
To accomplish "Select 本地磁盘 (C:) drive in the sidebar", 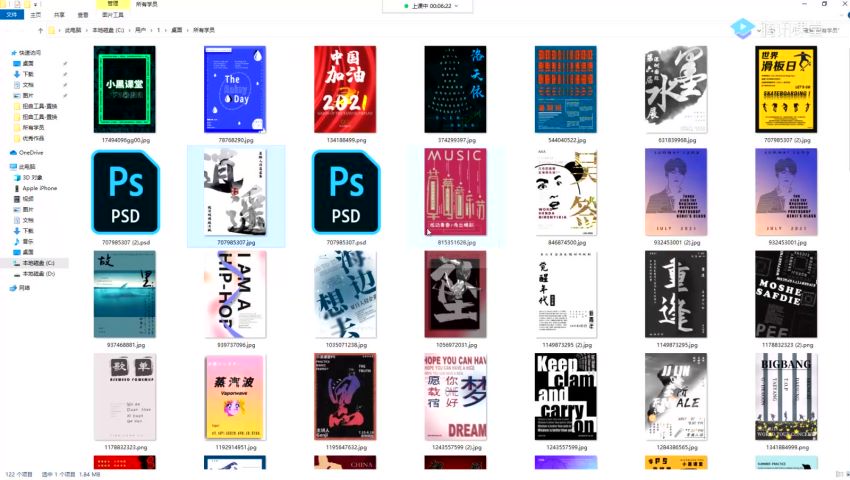I will [34, 263].
